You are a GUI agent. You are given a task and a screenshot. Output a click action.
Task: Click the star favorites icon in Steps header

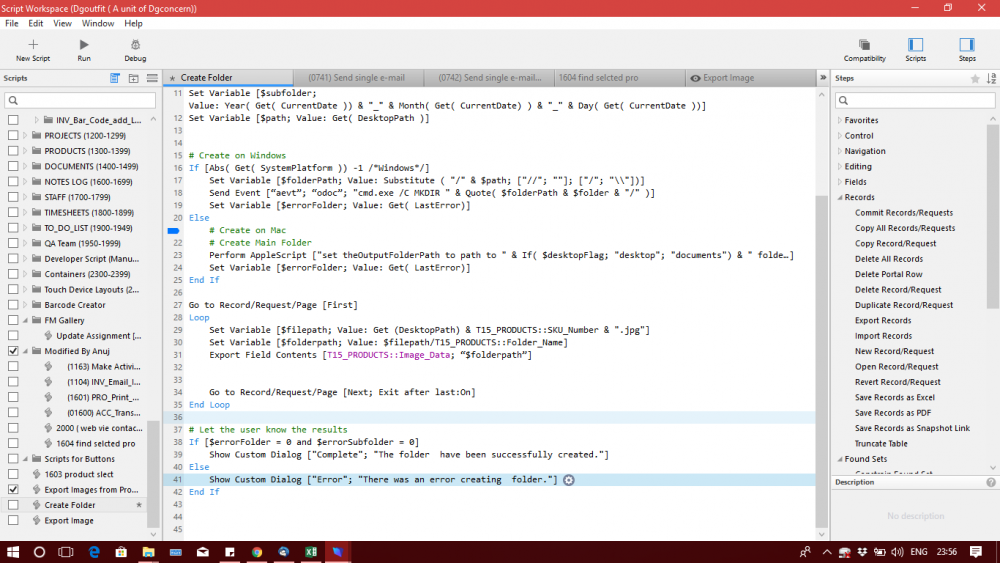coord(974,78)
